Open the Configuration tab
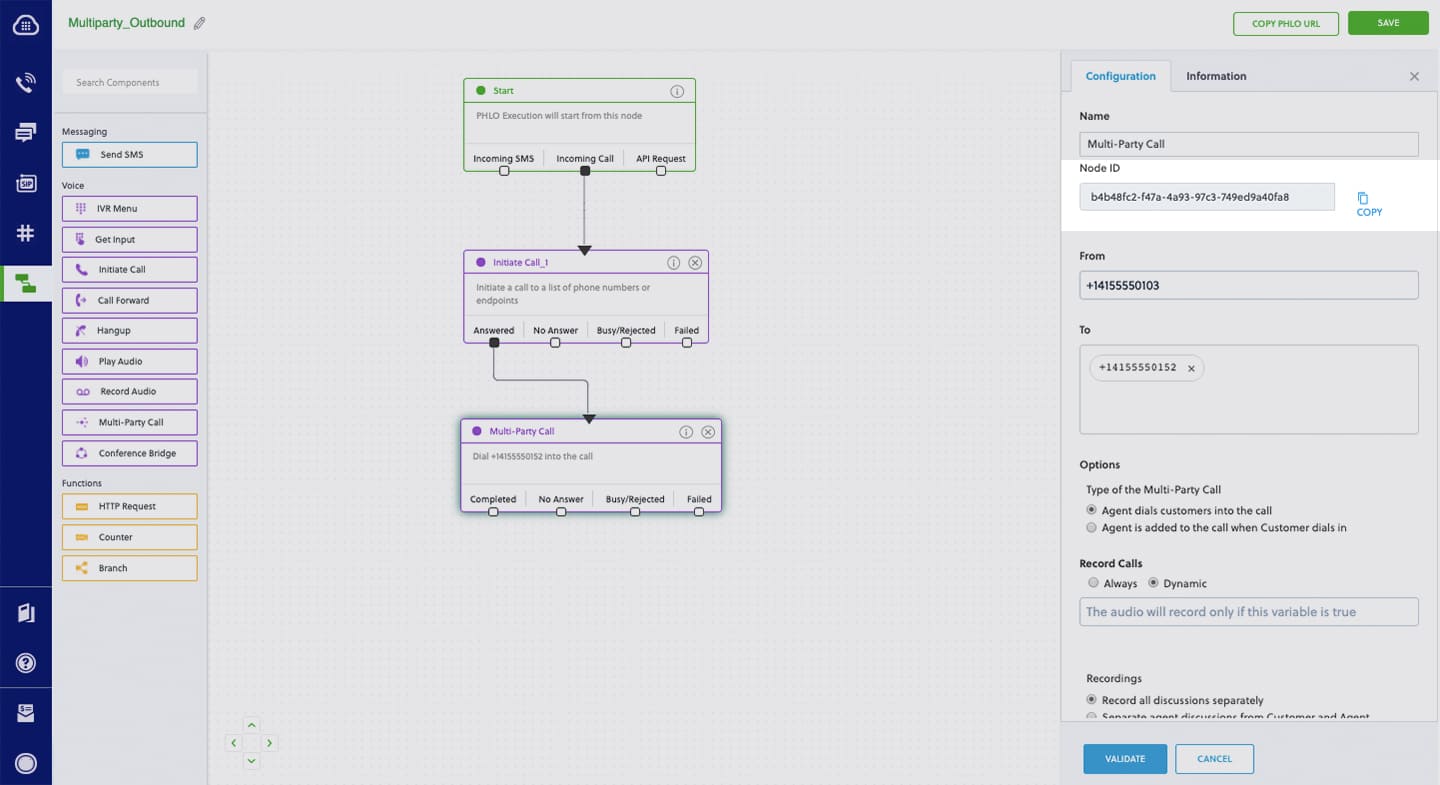1440x785 pixels. click(1120, 75)
